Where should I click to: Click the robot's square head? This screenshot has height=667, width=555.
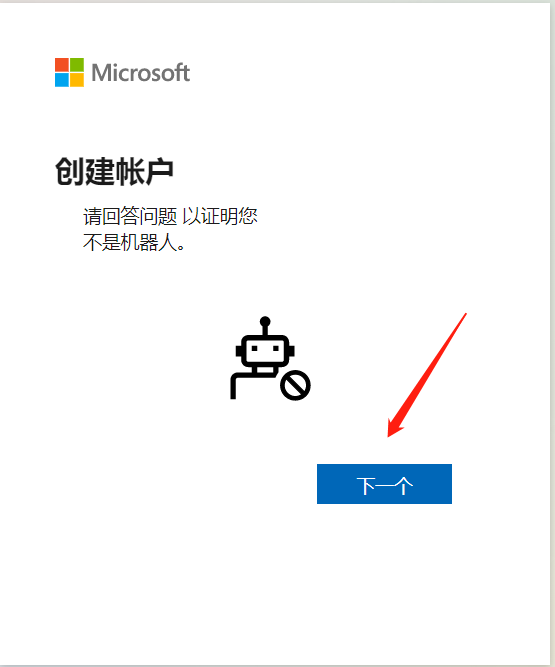265,350
